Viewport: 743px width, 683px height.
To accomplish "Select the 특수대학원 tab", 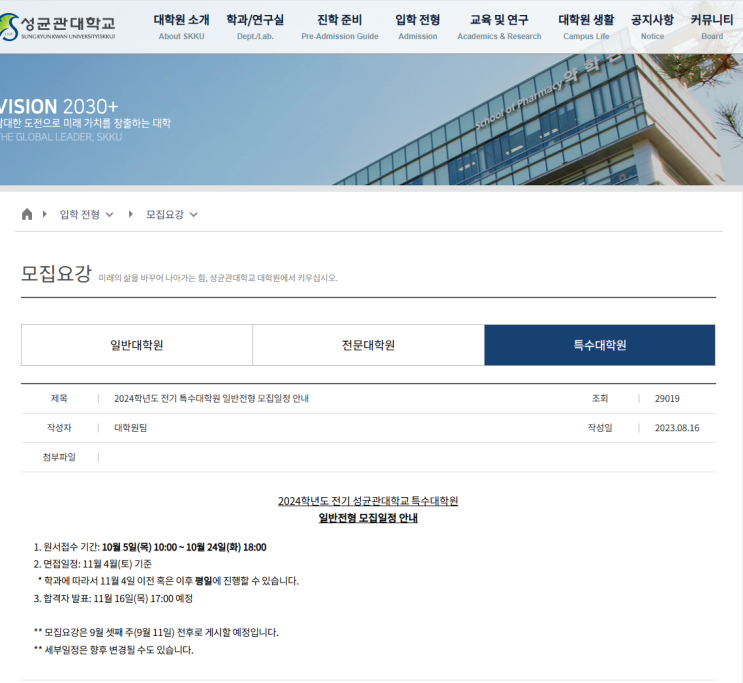I will pyautogui.click(x=599, y=345).
